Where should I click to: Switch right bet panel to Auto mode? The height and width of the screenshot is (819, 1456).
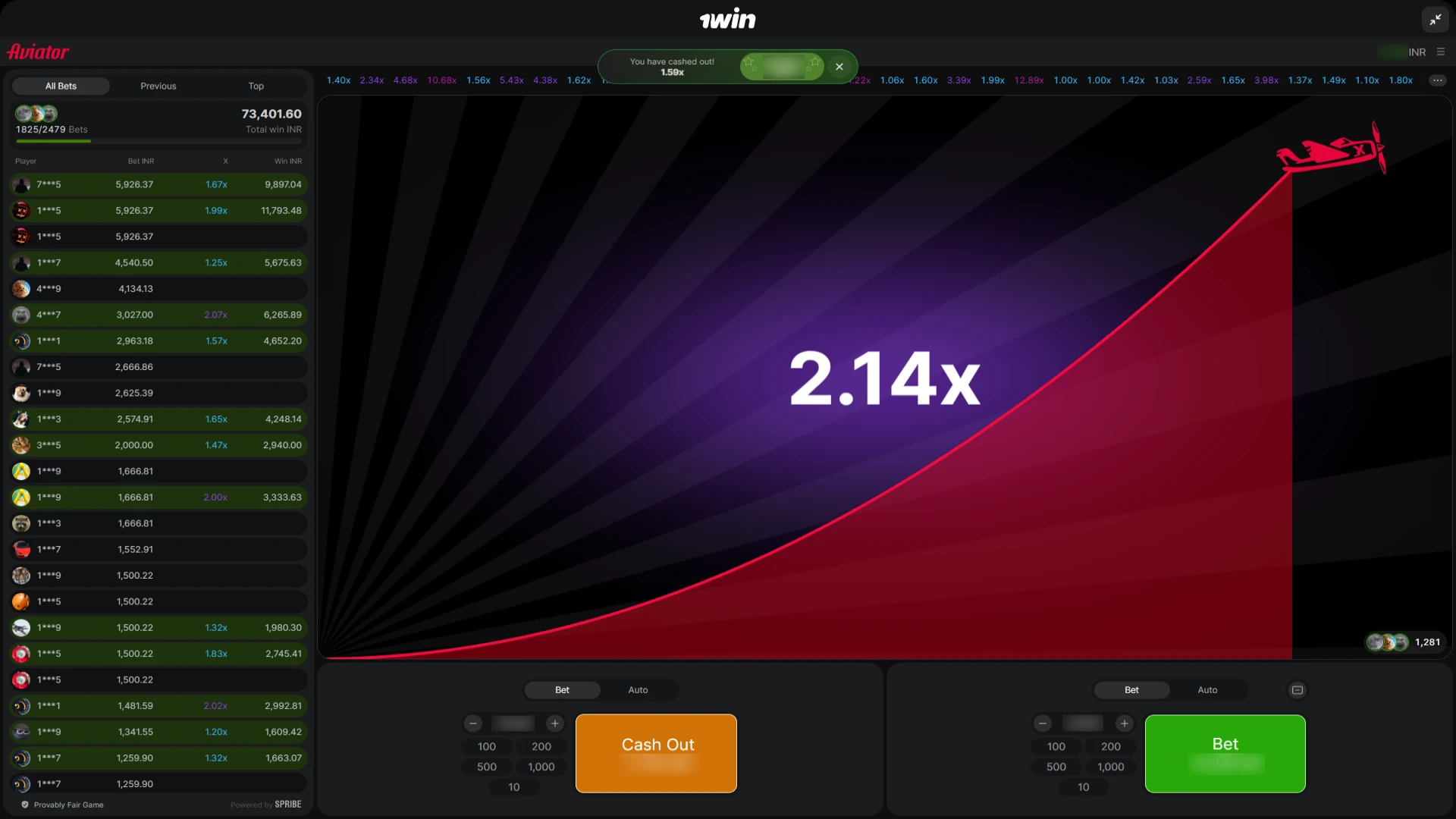(1207, 690)
